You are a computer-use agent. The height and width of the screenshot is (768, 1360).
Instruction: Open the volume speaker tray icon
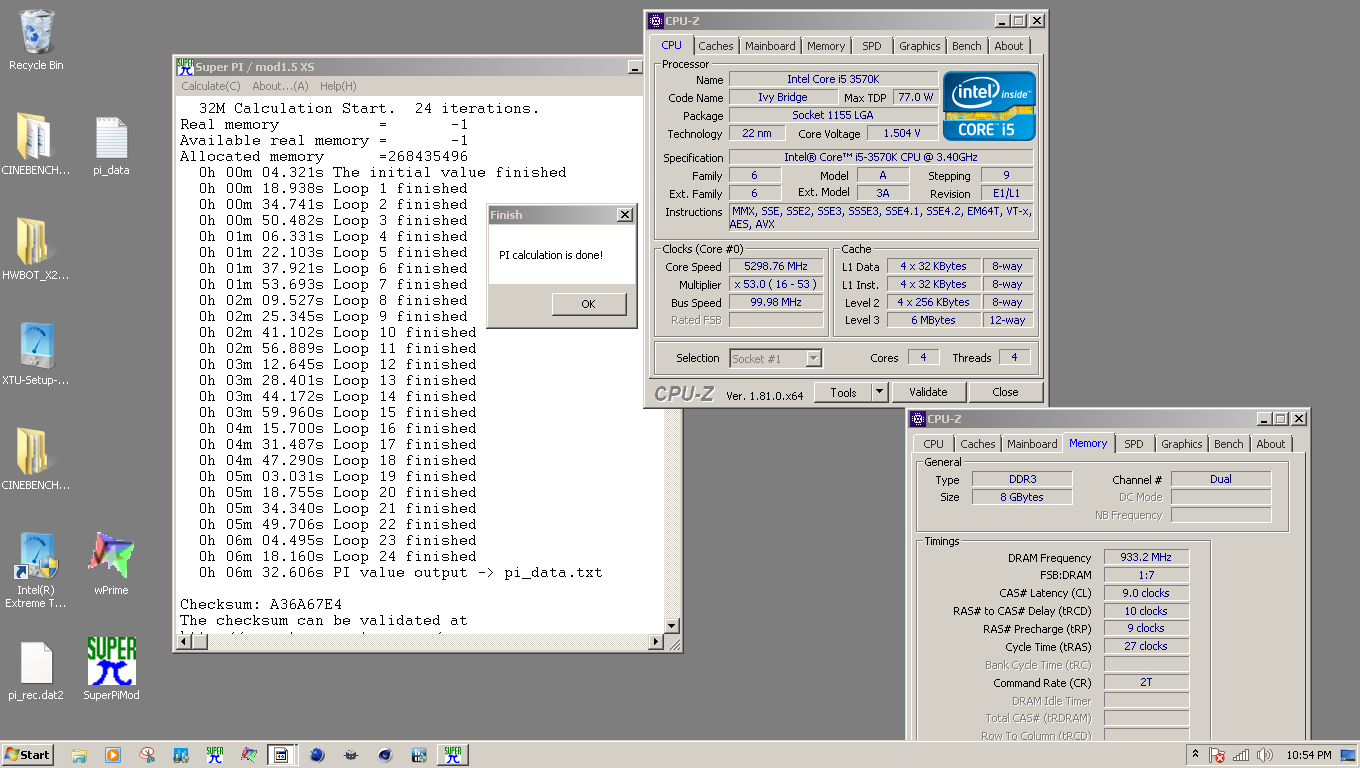tap(1265, 755)
